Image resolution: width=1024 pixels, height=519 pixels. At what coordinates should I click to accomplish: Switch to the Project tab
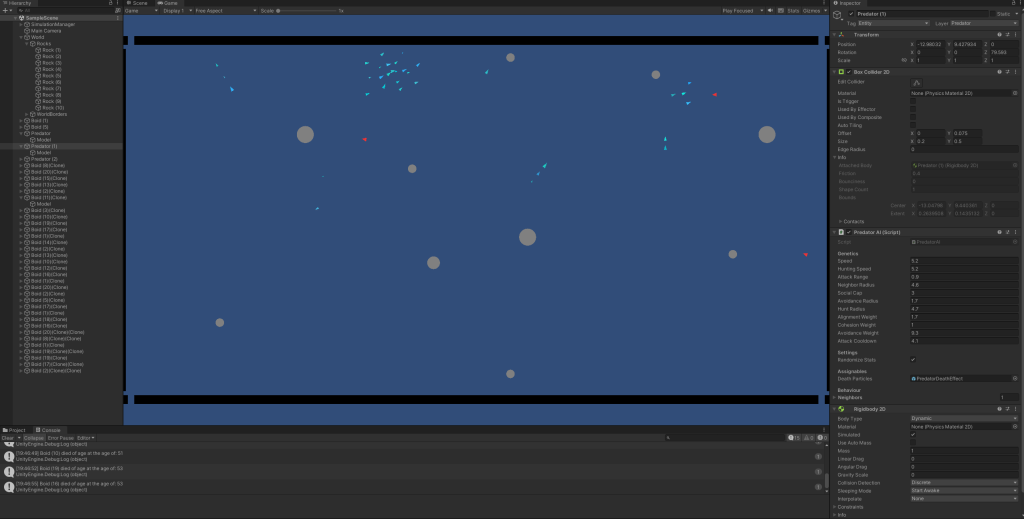click(16, 430)
